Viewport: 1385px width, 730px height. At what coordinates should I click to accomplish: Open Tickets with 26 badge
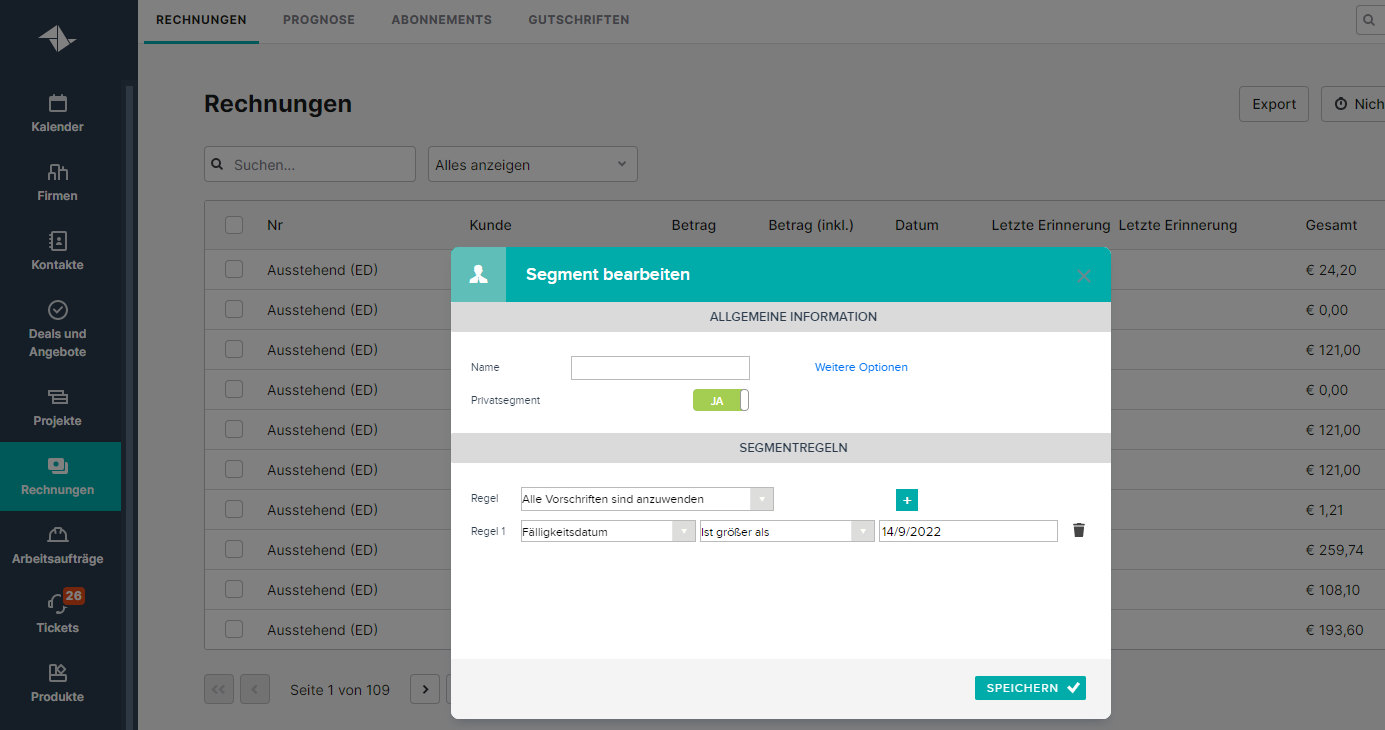point(58,614)
